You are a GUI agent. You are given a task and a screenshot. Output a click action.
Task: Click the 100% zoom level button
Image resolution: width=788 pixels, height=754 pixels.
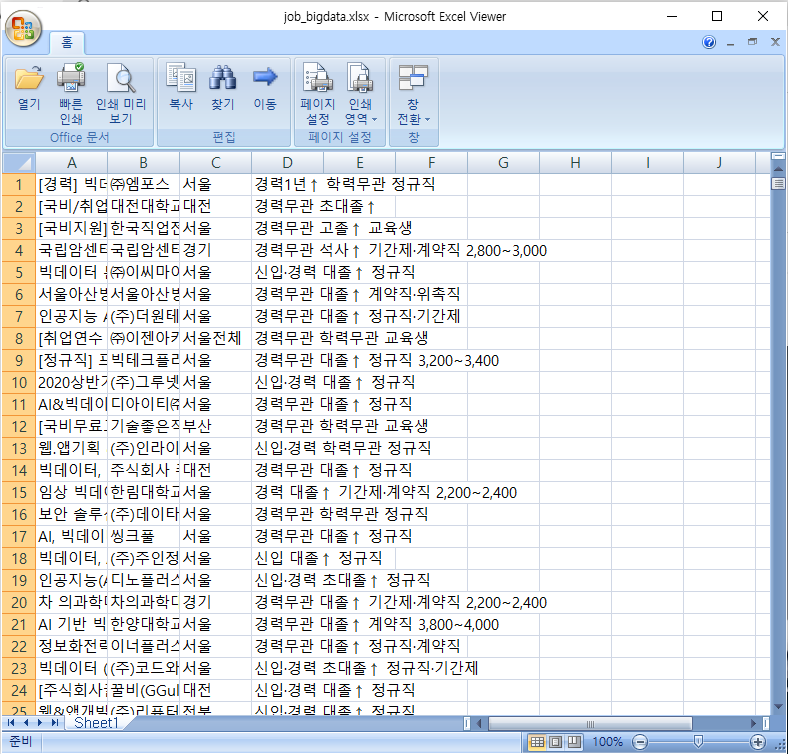[607, 742]
